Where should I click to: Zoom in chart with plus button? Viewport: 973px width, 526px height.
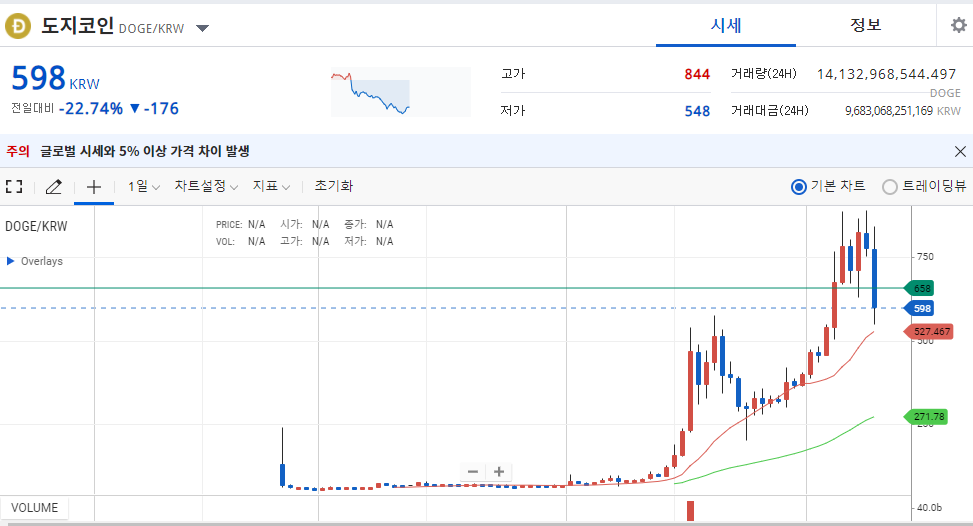498,472
